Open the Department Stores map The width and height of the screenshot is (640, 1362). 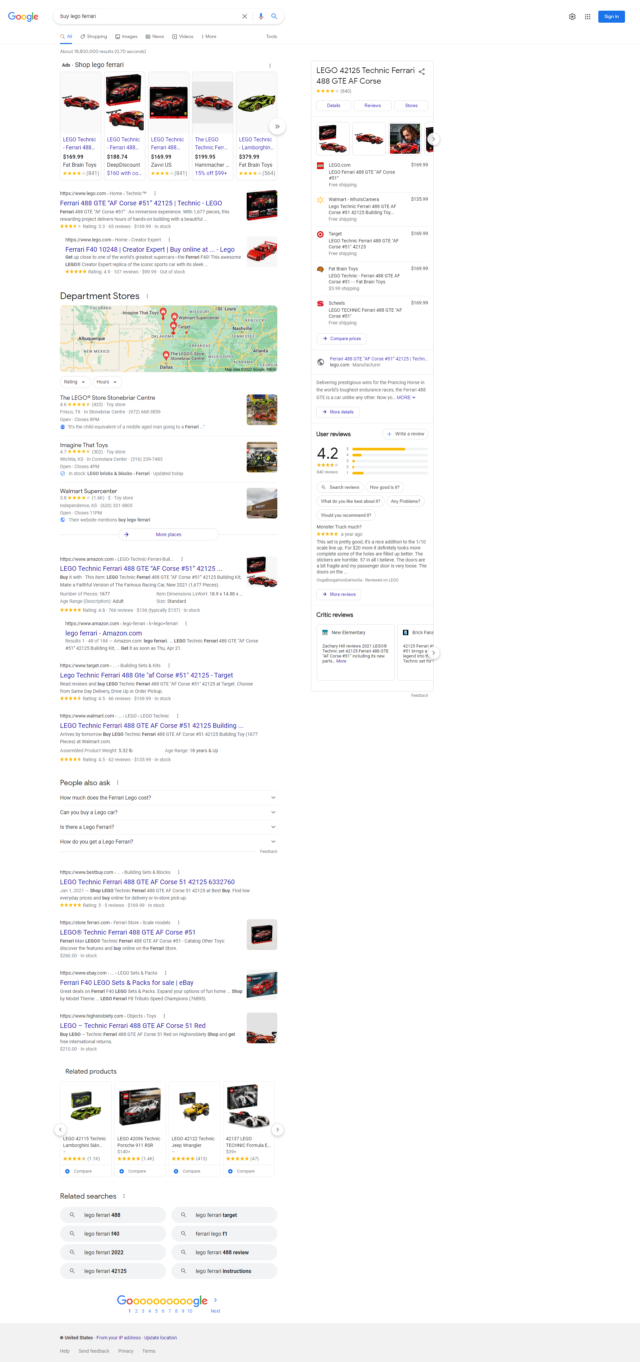pos(168,339)
